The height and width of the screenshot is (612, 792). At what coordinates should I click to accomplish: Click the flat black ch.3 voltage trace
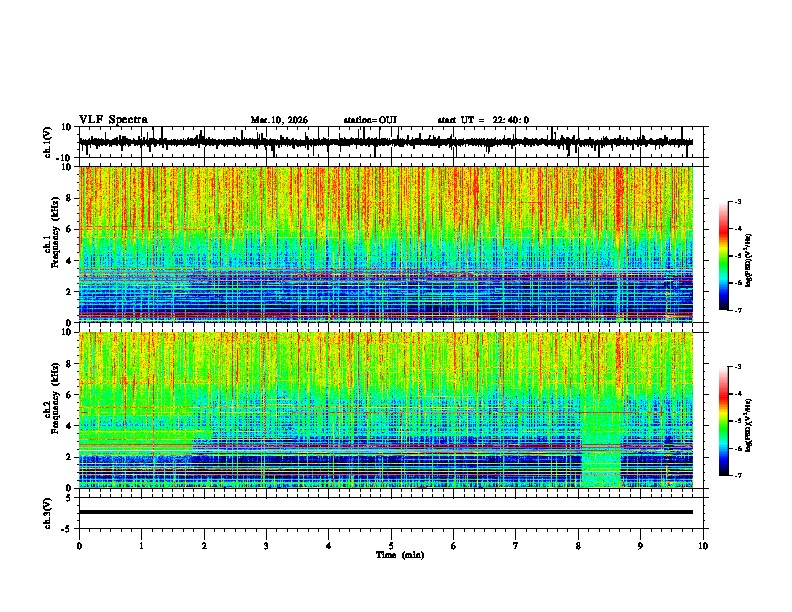tap(386, 512)
